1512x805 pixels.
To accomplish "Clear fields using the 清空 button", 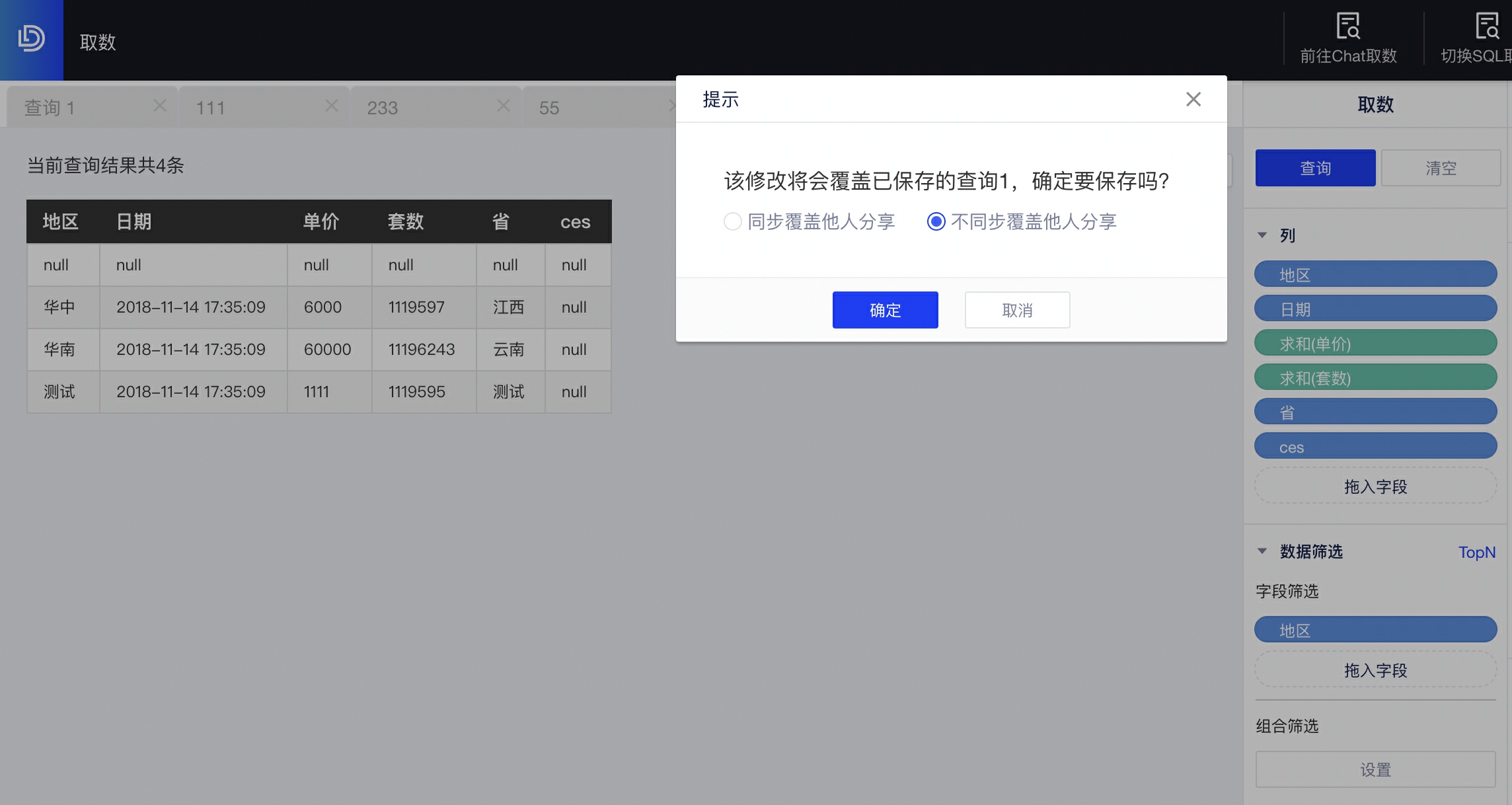I will click(x=1441, y=168).
